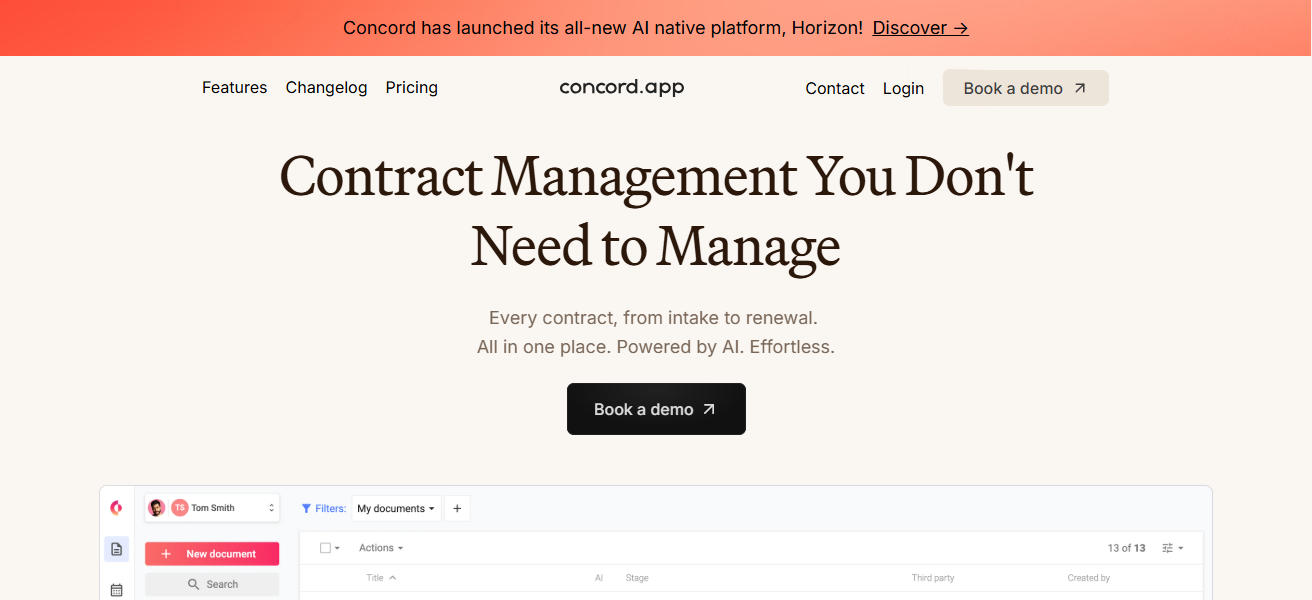
Task: Click the header Book a demo button
Action: tap(1025, 88)
